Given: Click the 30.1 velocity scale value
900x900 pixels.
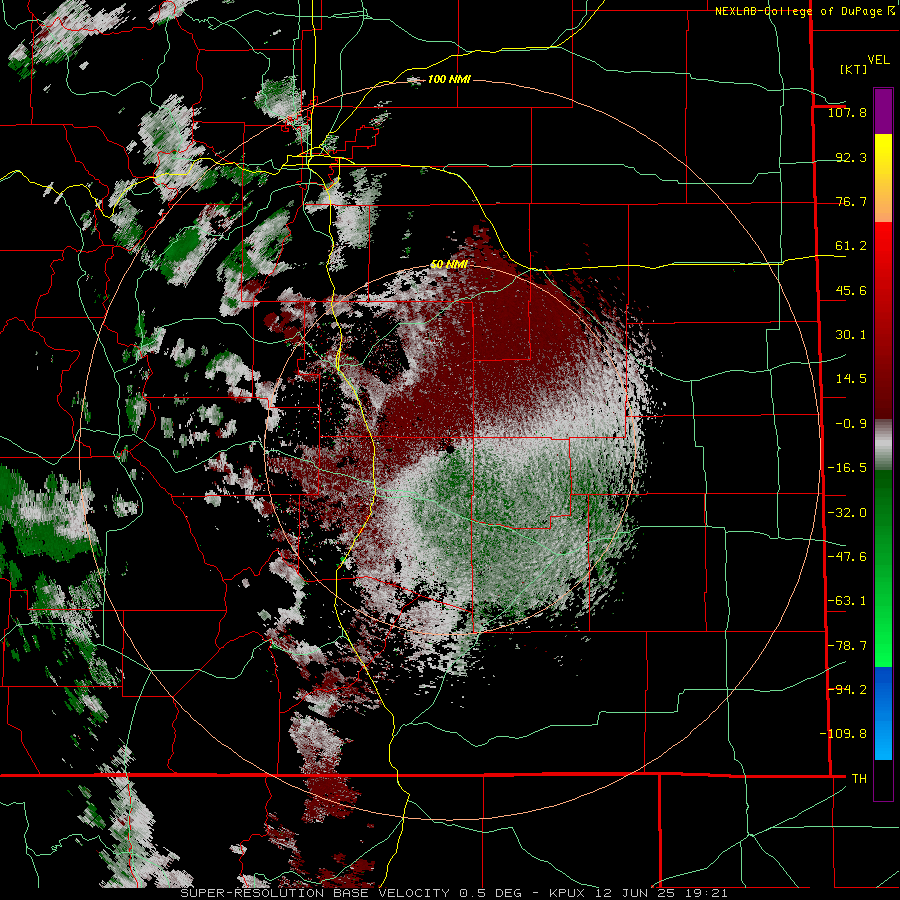Looking at the screenshot, I should coord(851,335).
